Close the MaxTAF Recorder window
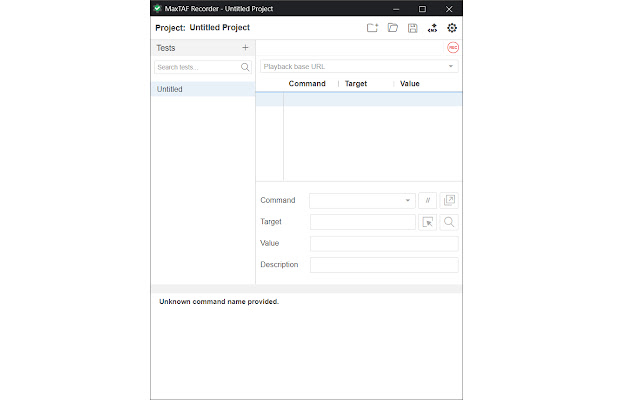 click(x=449, y=9)
